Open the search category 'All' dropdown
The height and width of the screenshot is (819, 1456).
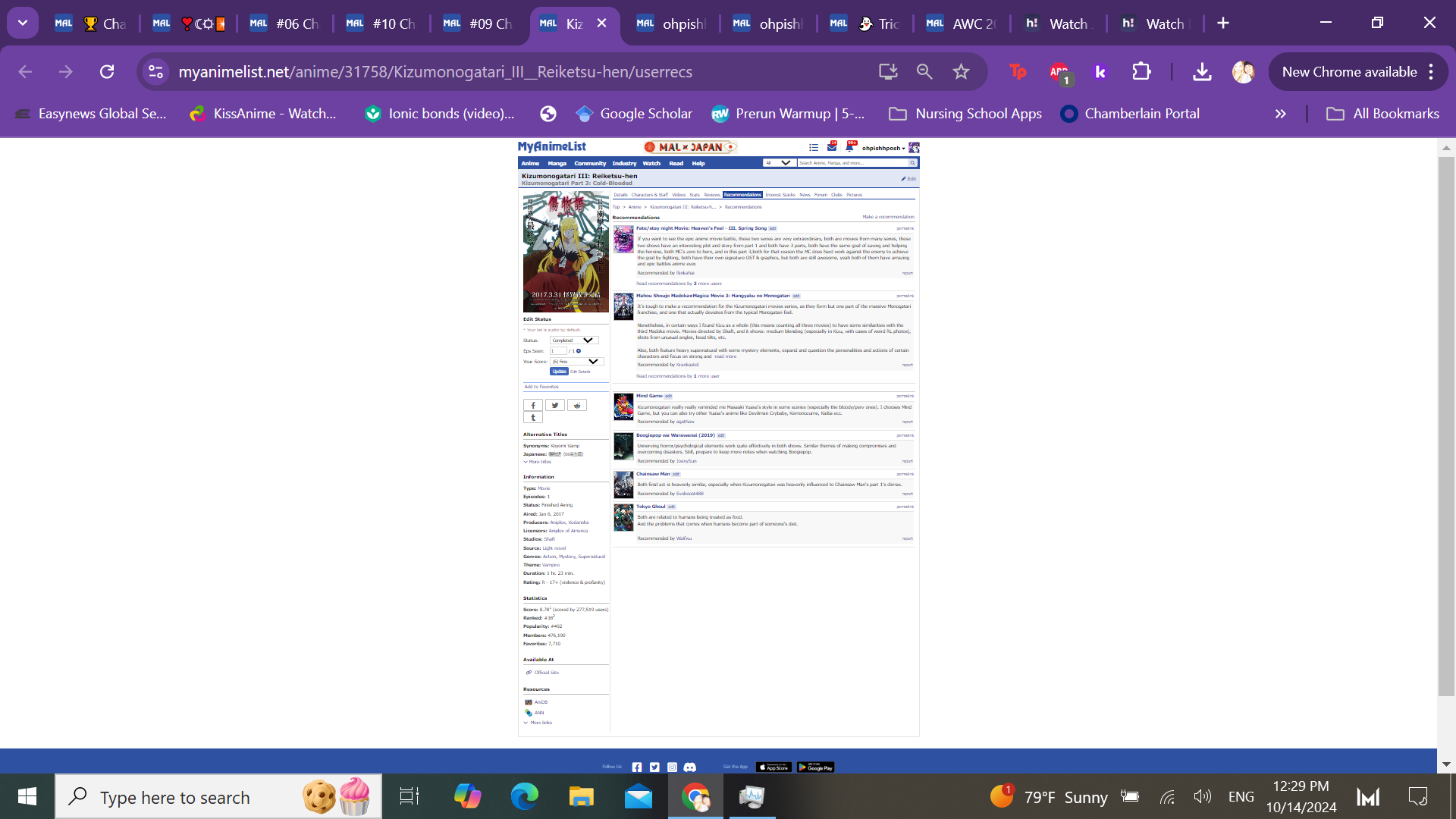click(778, 163)
